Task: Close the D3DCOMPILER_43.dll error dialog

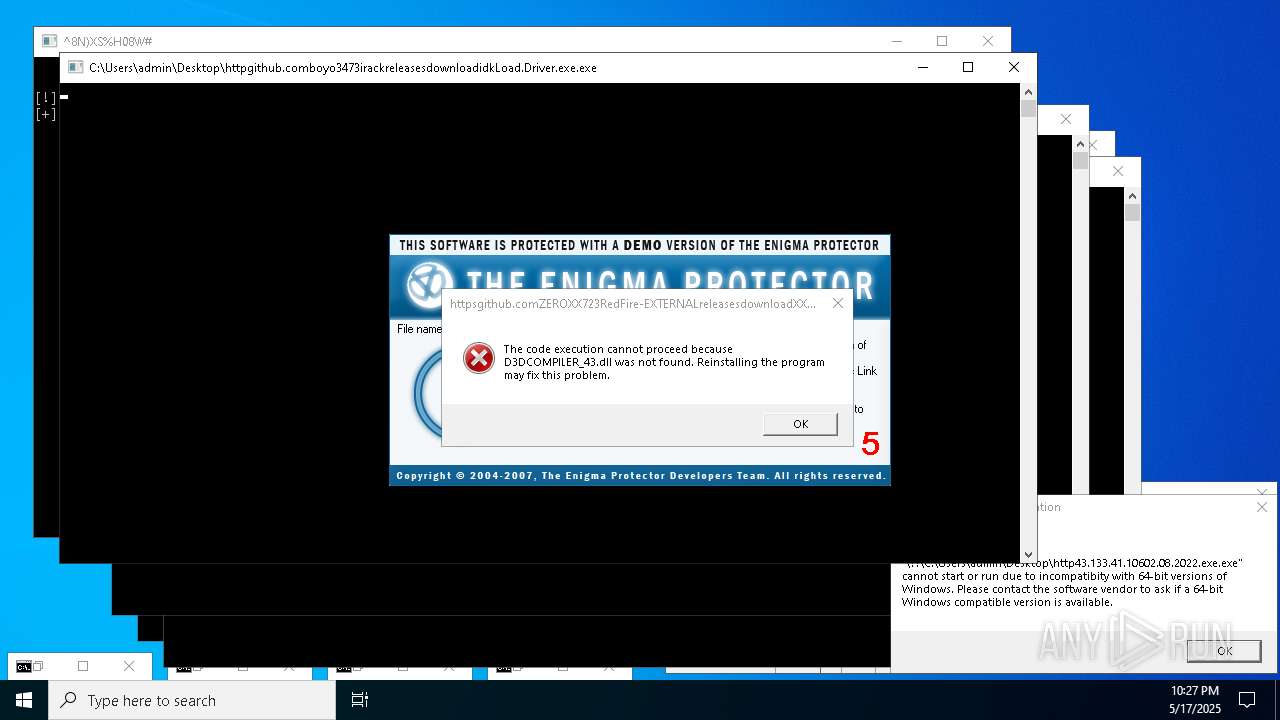Action: point(838,303)
